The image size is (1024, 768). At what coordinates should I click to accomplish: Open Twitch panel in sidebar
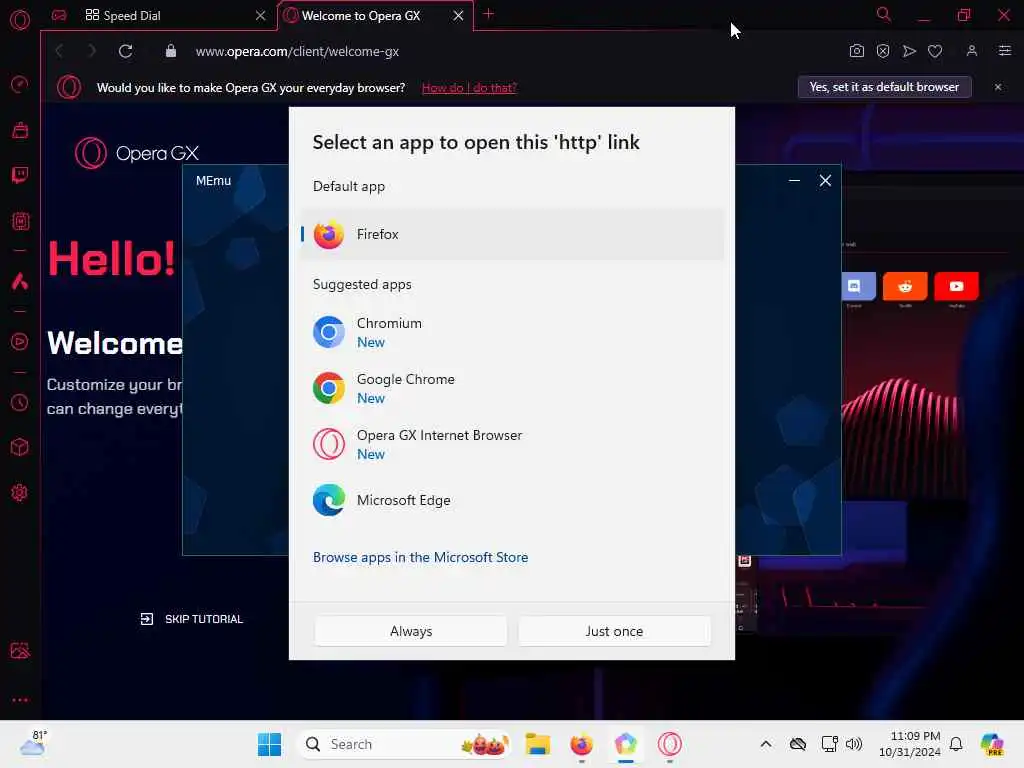(20, 175)
